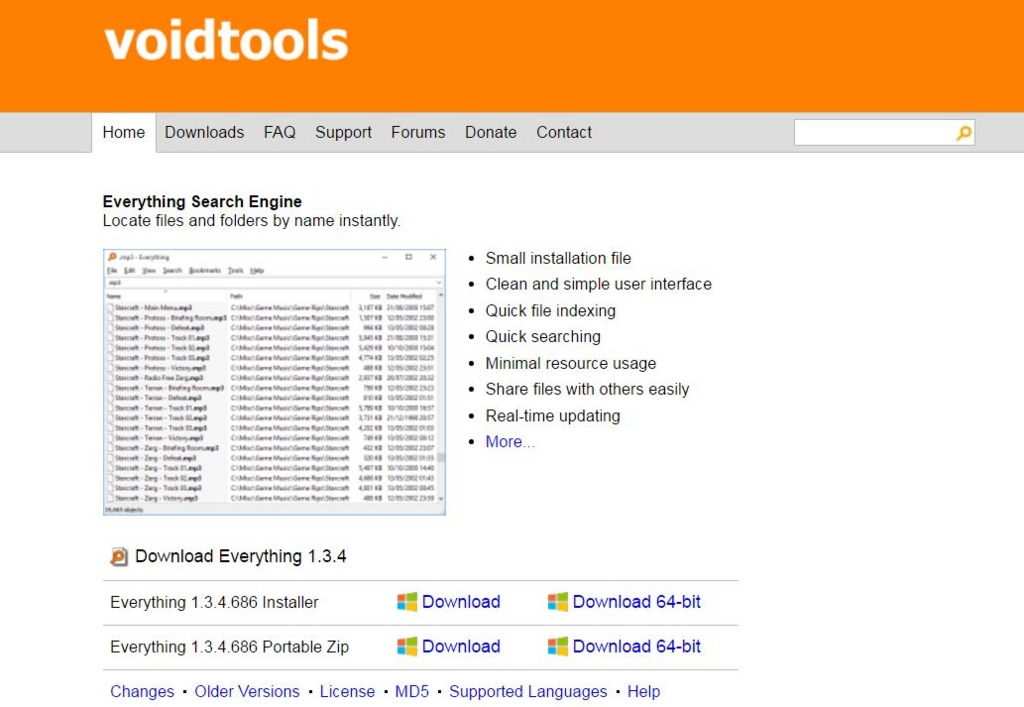Open the Supported Languages link

click(x=528, y=691)
